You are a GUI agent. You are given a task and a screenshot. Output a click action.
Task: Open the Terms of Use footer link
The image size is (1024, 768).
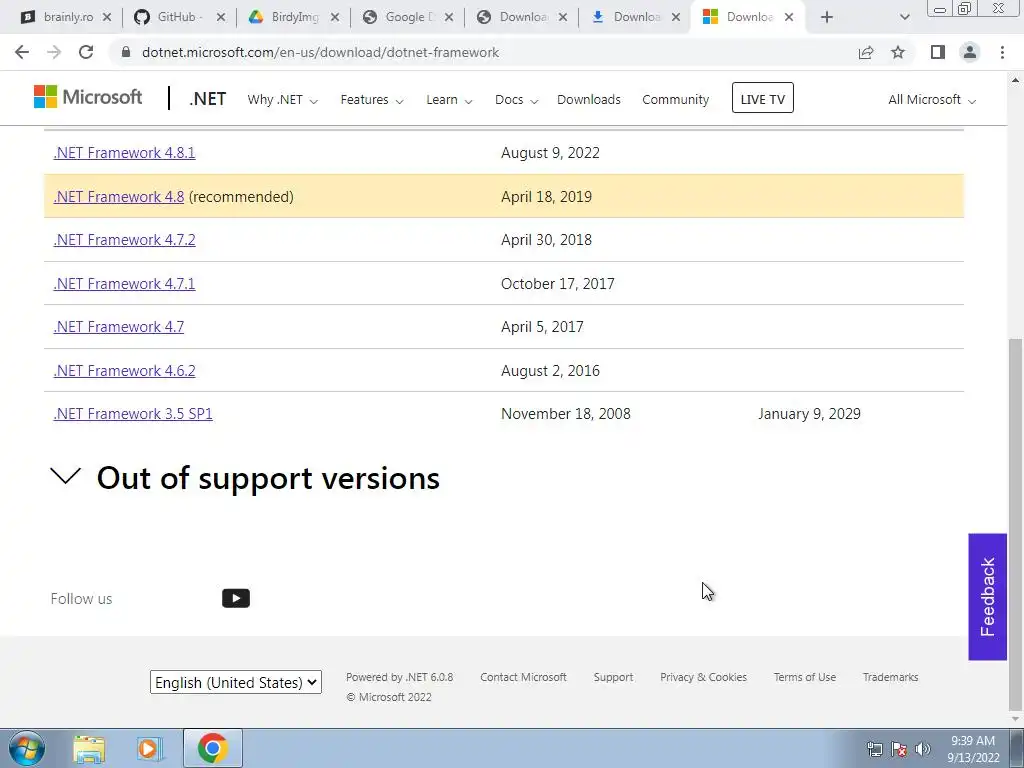tap(805, 677)
